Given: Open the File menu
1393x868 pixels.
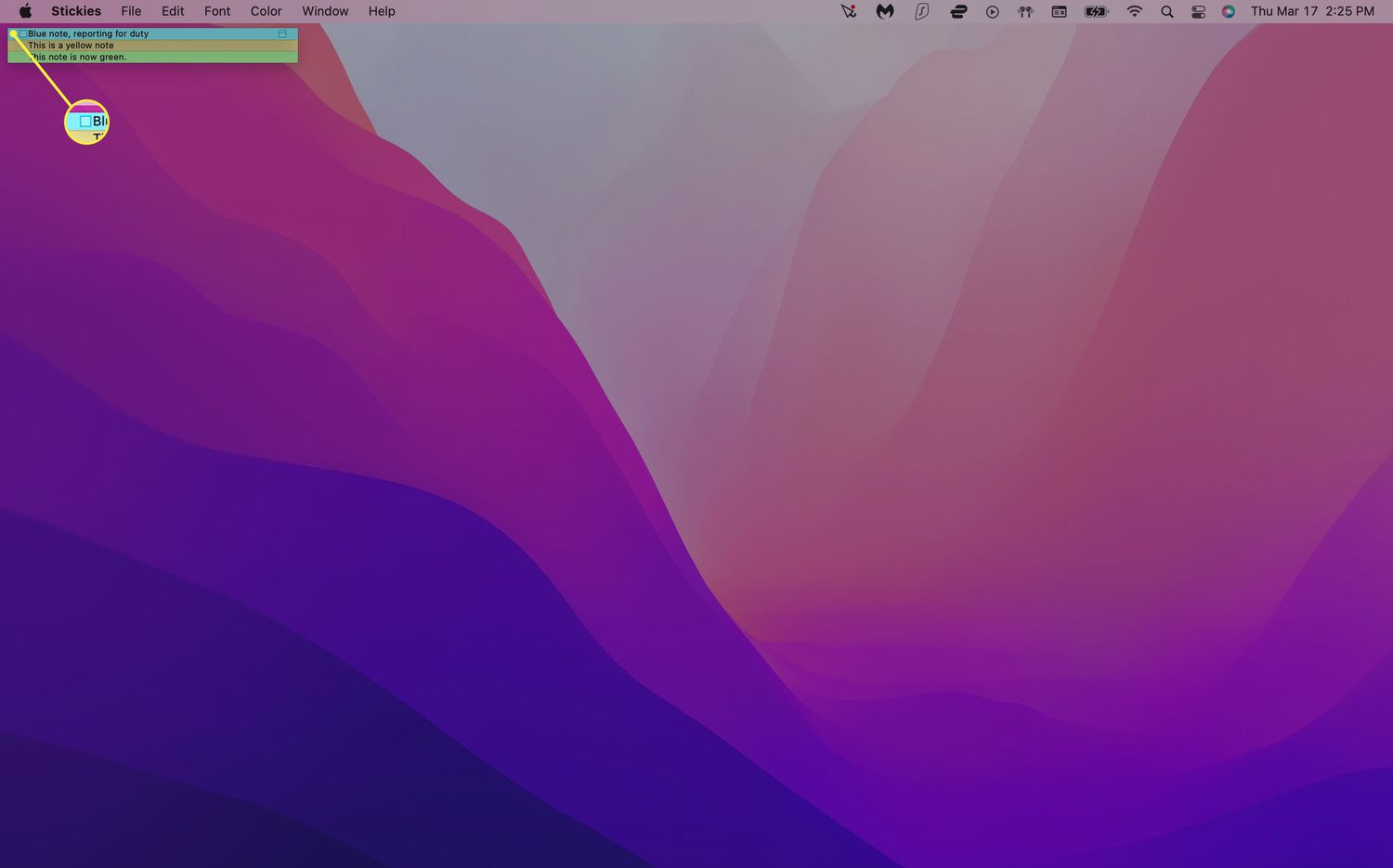Looking at the screenshot, I should (131, 11).
